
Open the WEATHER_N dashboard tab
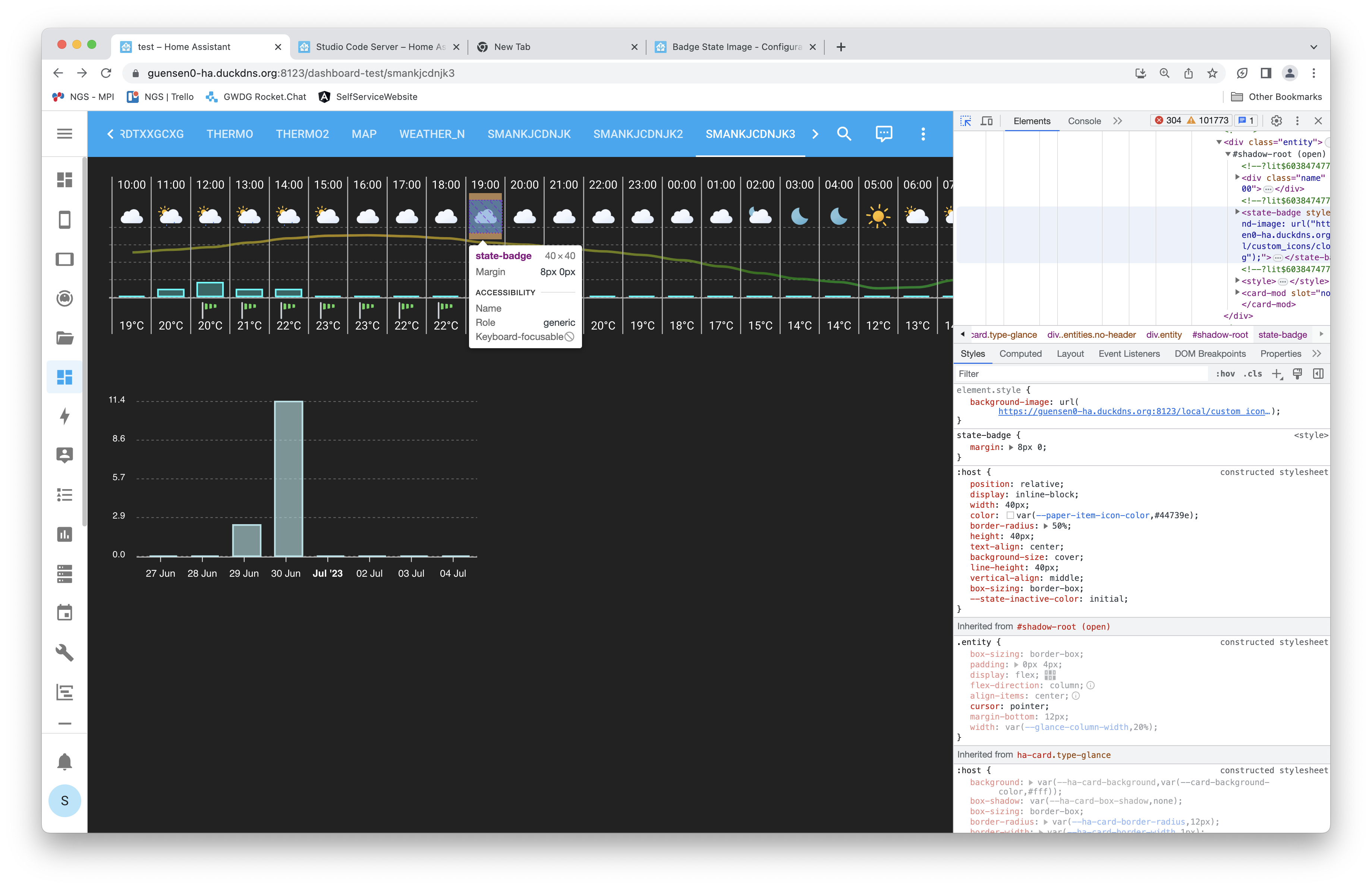point(432,134)
